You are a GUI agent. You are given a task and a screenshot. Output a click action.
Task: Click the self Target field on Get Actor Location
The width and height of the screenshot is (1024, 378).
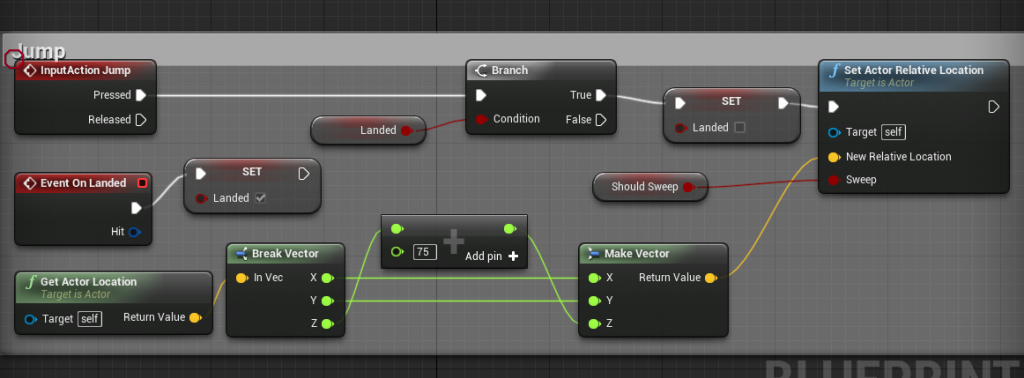pyautogui.click(x=89, y=319)
